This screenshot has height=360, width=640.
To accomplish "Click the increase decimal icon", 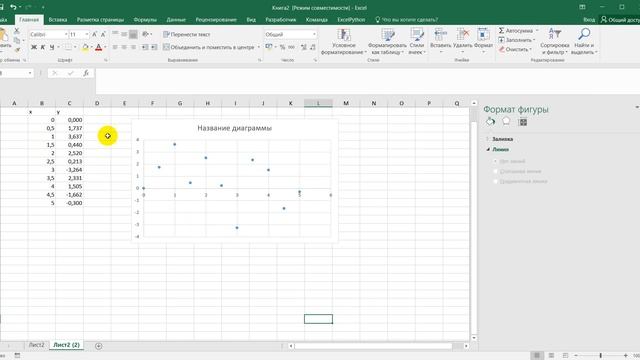I will [304, 47].
